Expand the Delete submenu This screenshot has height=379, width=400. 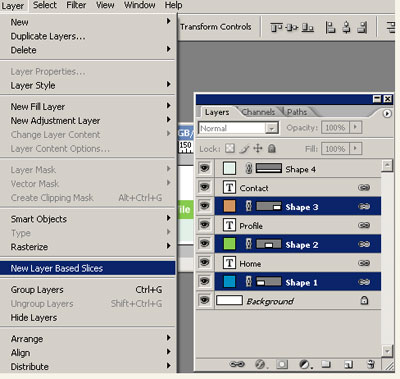(169, 49)
